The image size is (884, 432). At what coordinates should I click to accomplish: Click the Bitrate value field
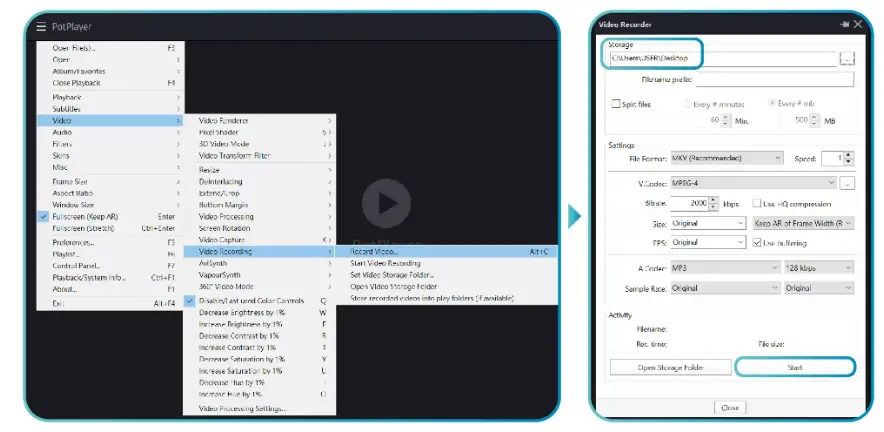(689, 204)
